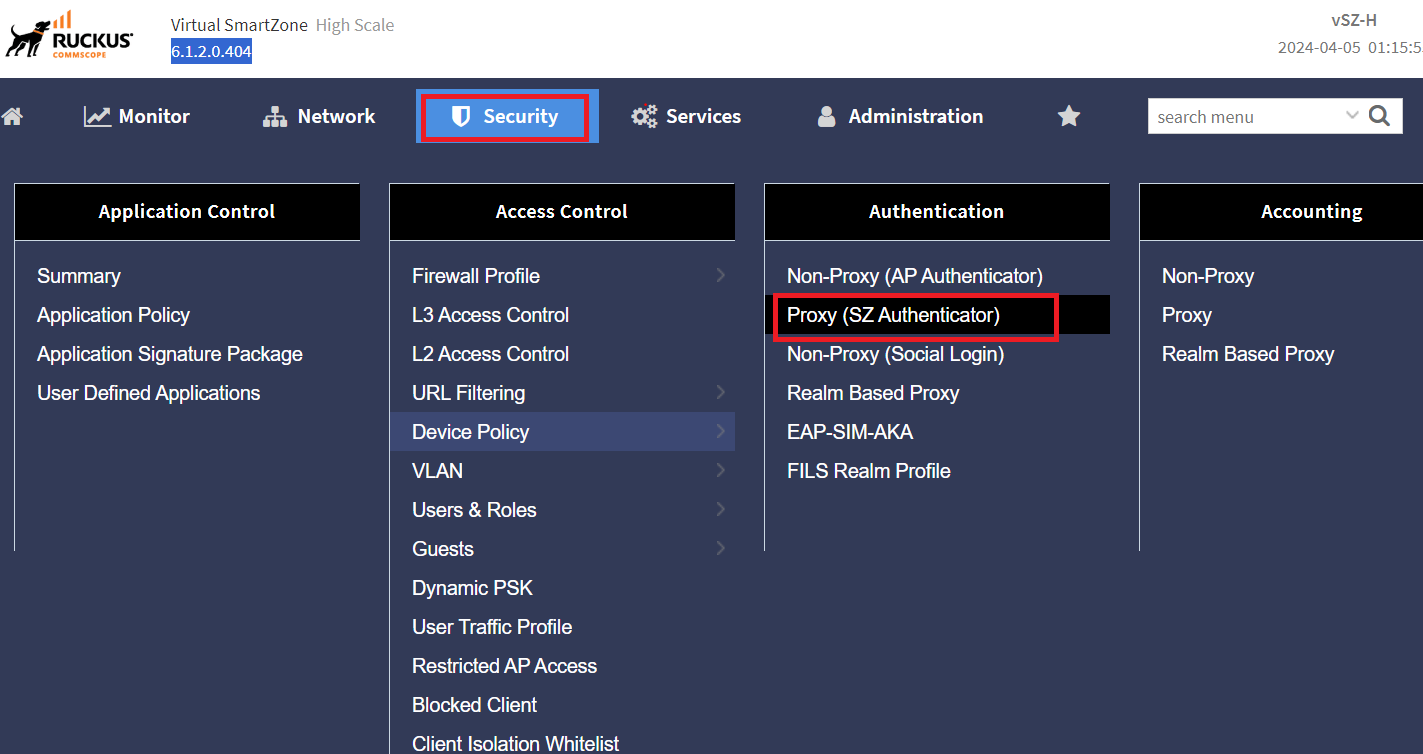Image resolution: width=1423 pixels, height=754 pixels.
Task: Expand the Device Policy submenu arrow
Action: point(720,431)
